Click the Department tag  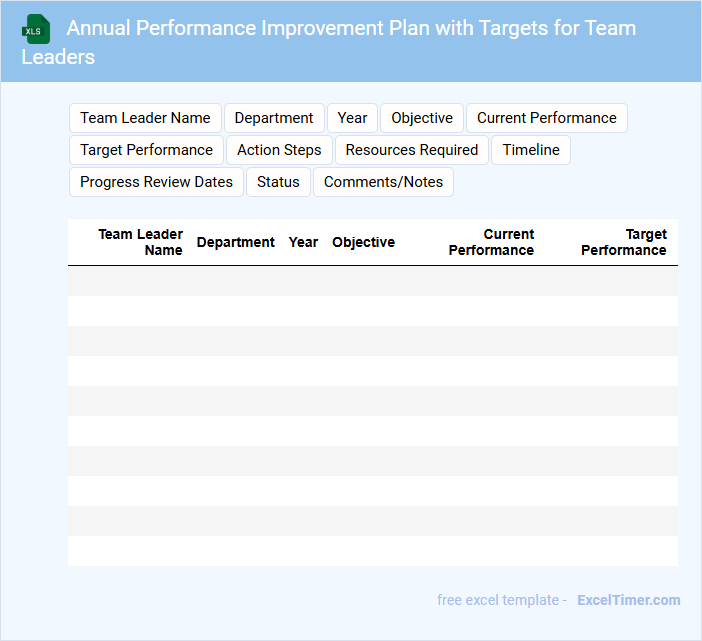[x=274, y=118]
